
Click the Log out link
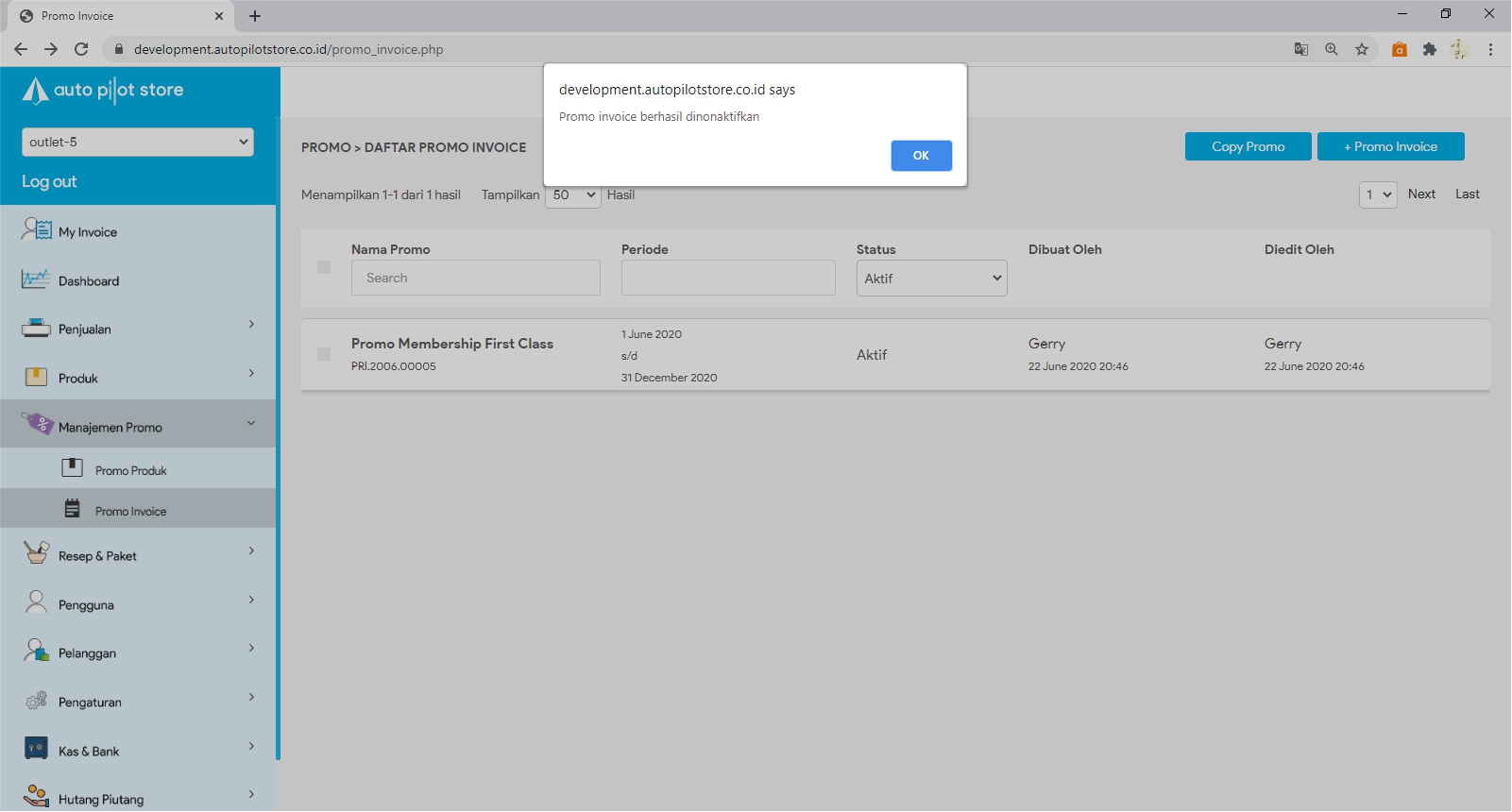click(49, 181)
